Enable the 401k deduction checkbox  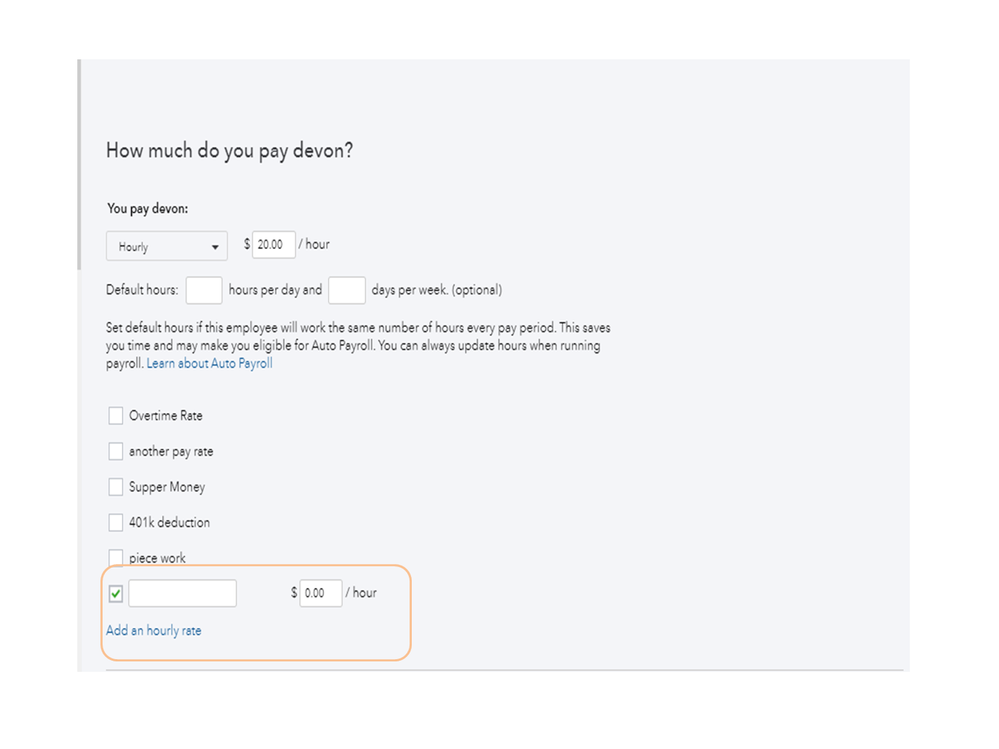coord(116,522)
